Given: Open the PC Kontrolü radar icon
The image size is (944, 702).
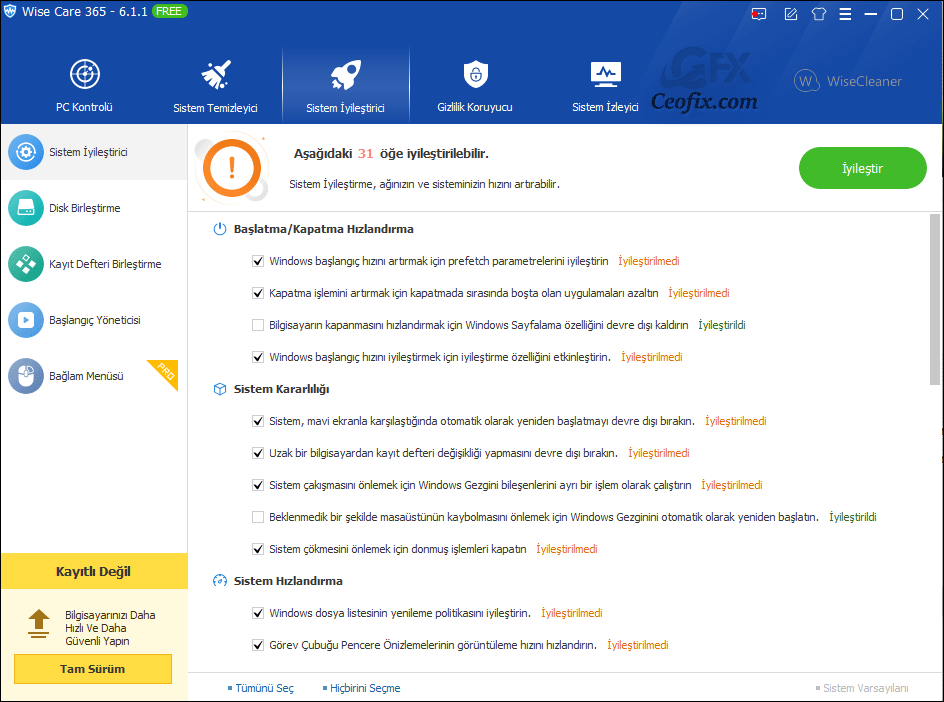Looking at the screenshot, I should coord(85,74).
